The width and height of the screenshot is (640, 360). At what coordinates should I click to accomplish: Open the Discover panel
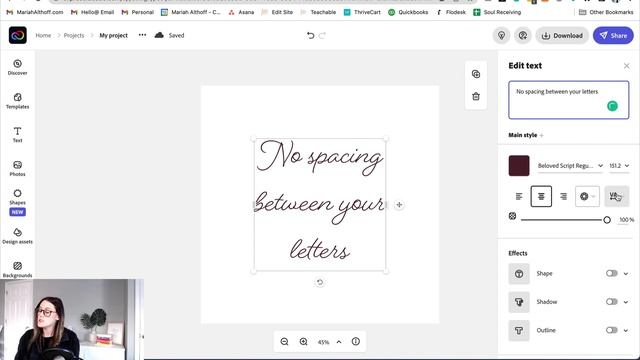click(18, 67)
